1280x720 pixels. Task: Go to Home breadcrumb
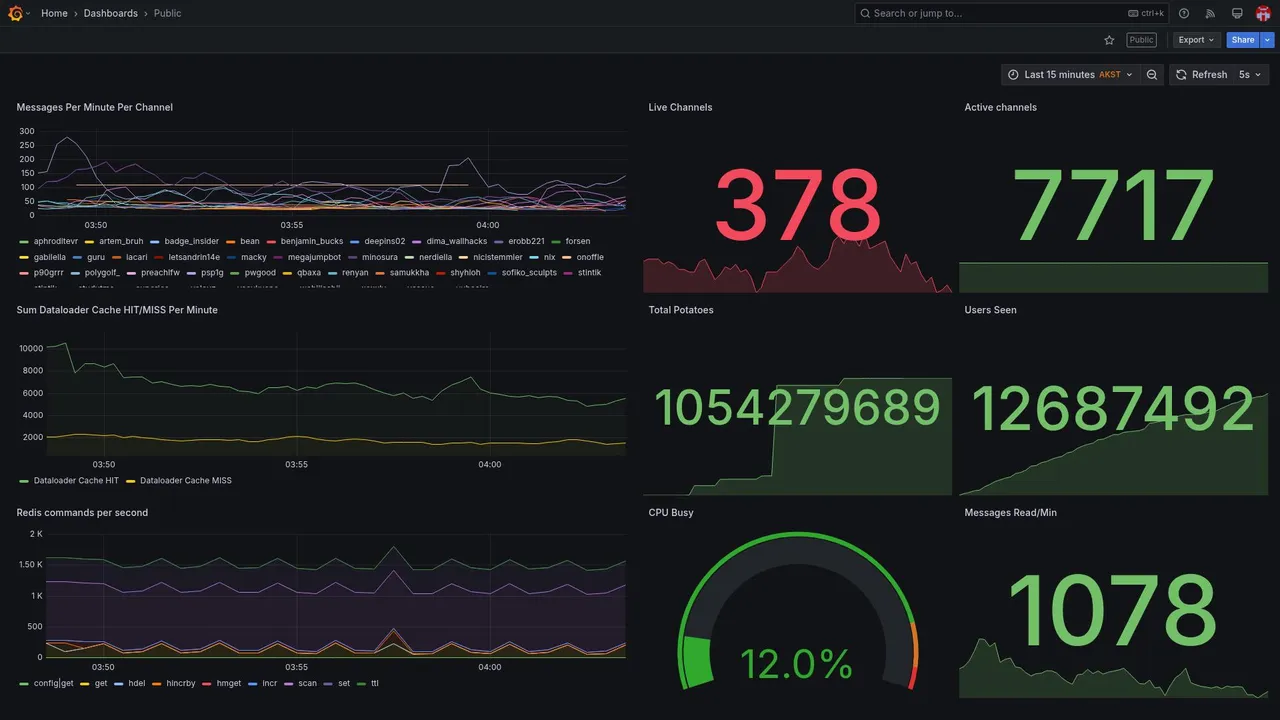[x=54, y=13]
